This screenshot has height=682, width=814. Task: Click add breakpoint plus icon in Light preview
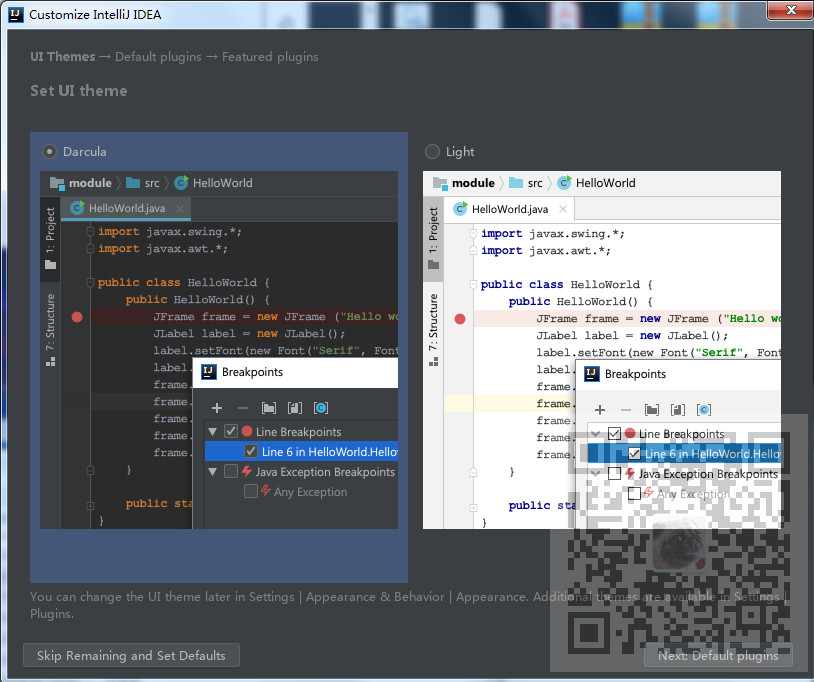click(x=600, y=410)
